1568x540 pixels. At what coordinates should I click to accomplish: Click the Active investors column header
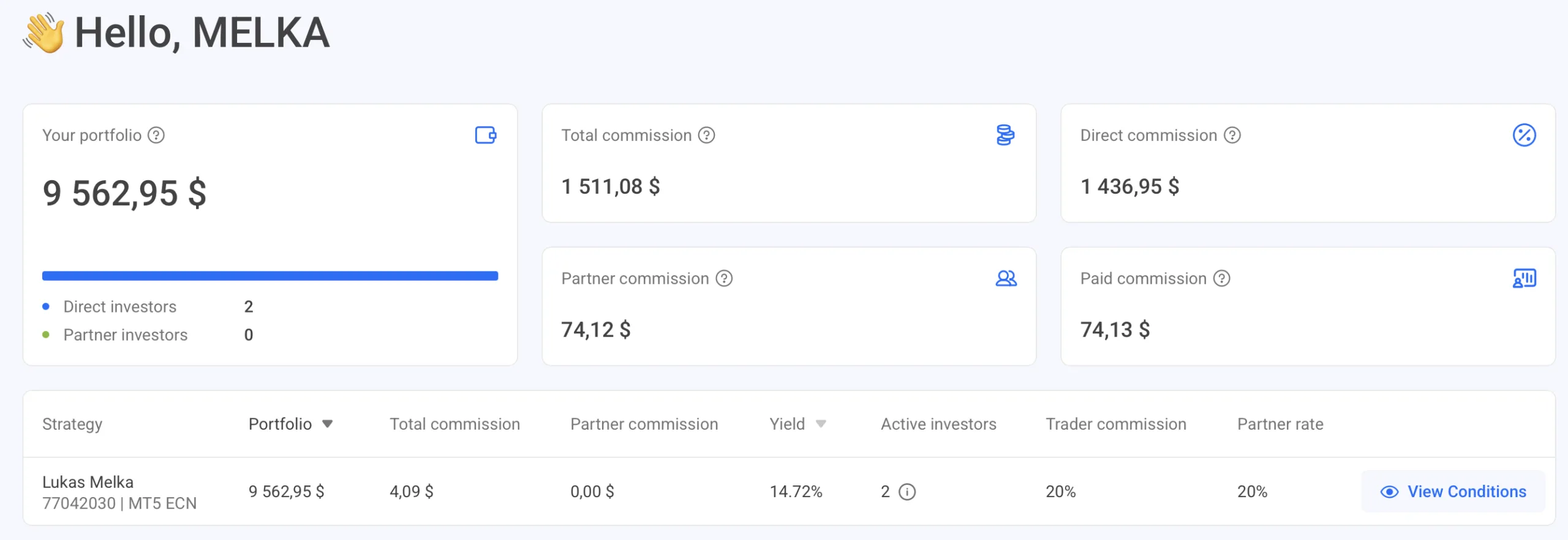[x=938, y=424]
